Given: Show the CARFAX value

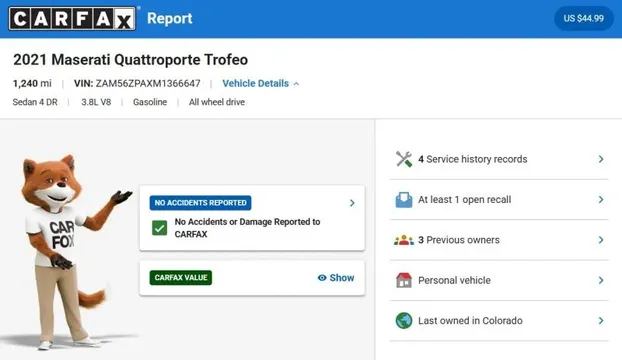Looking at the screenshot, I should 336,278.
